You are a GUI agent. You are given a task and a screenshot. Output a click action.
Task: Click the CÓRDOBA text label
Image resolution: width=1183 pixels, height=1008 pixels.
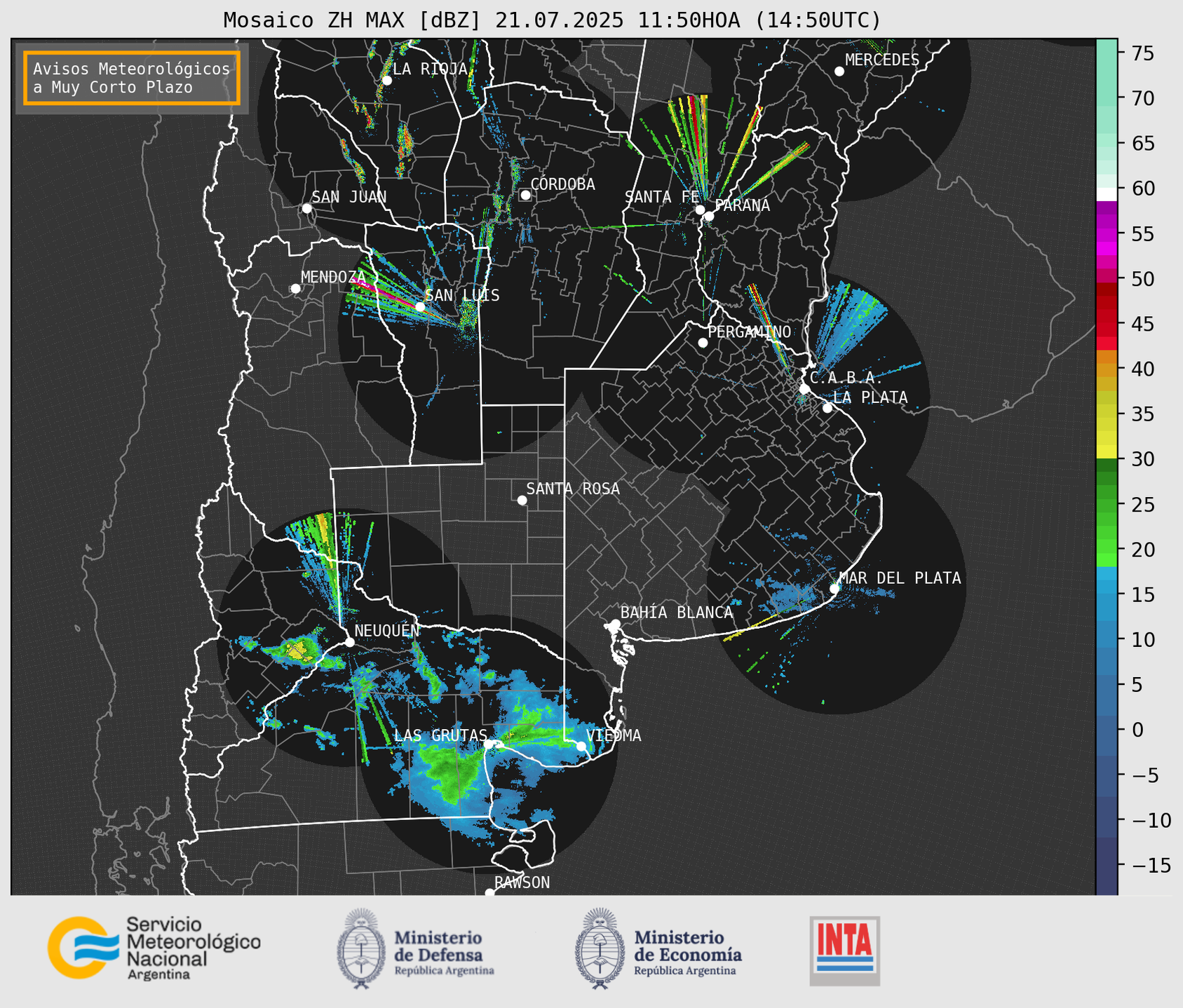click(x=562, y=184)
